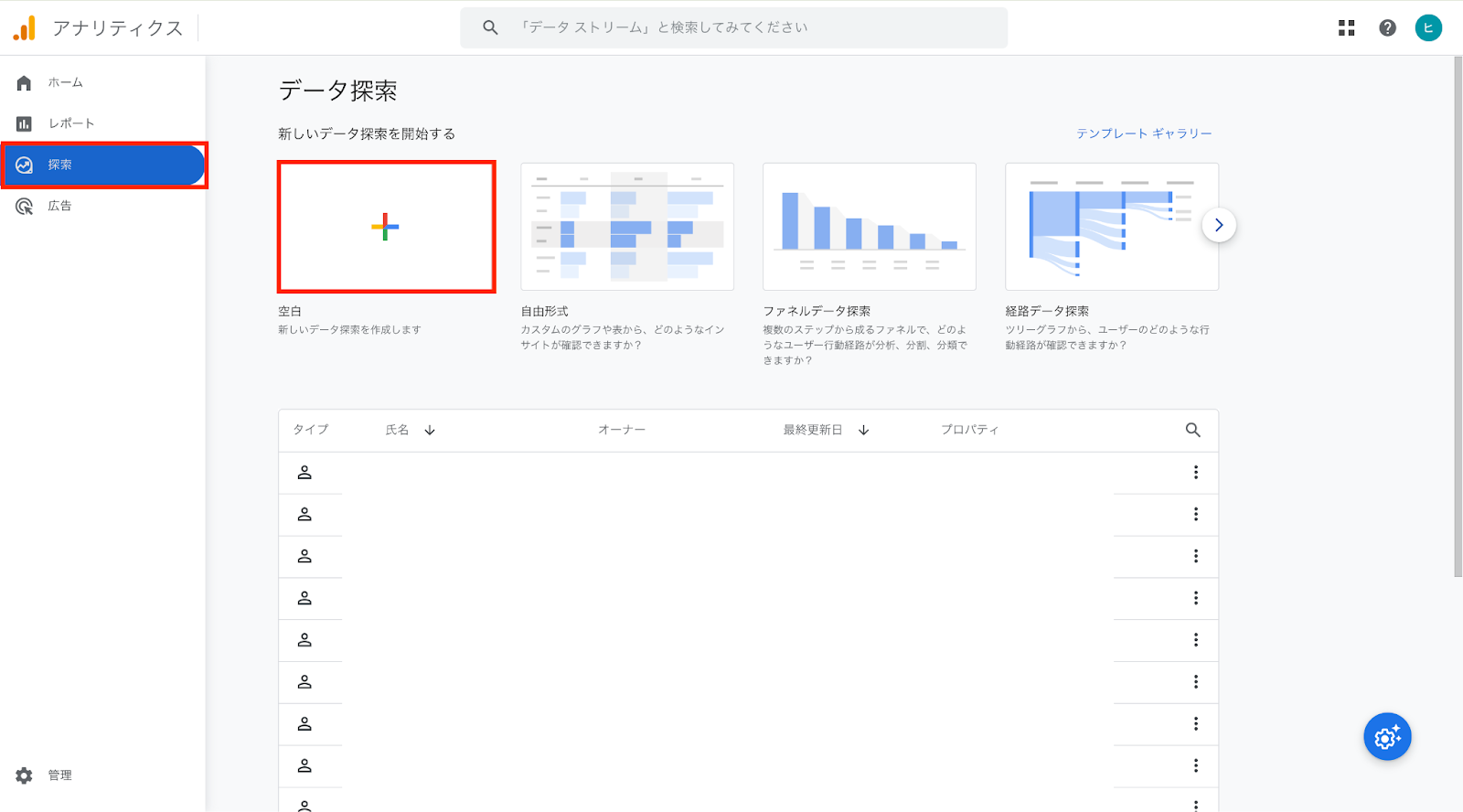Click the magnifier icon in top search bar
Viewport: 1463px width, 812px height.
(491, 27)
